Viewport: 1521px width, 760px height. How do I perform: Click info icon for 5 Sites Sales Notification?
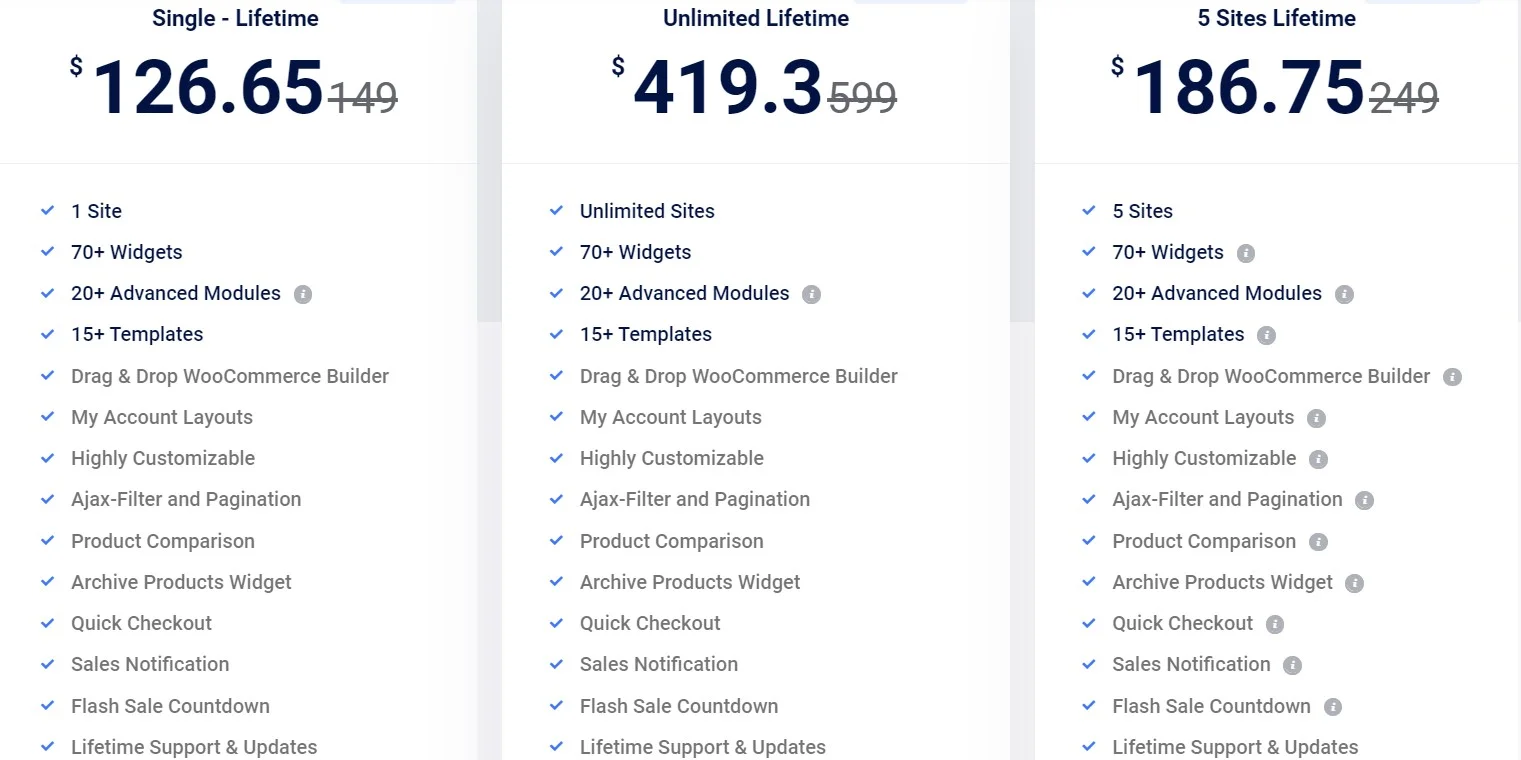coord(1293,665)
